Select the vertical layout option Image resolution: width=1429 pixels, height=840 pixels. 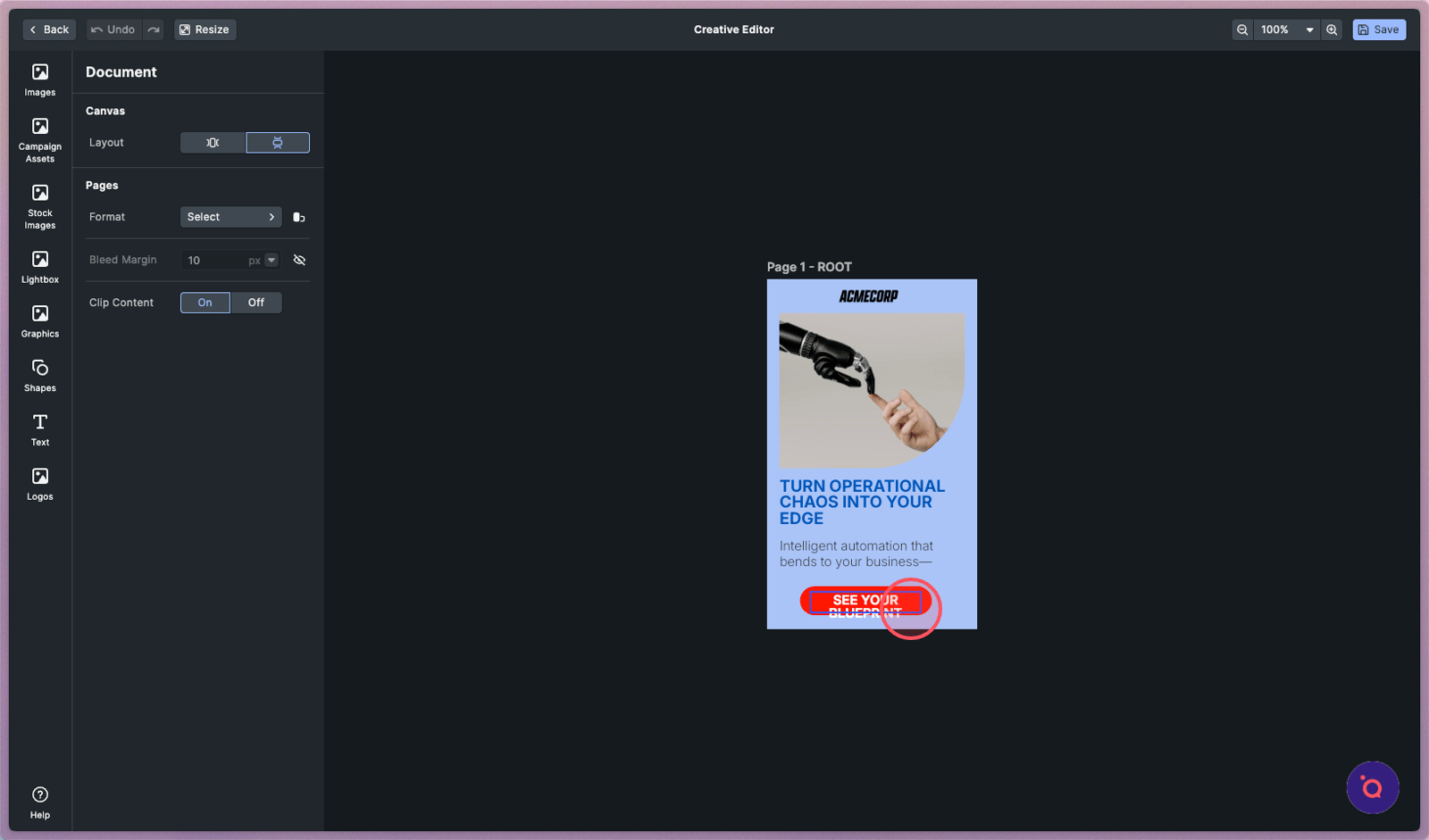point(278,143)
